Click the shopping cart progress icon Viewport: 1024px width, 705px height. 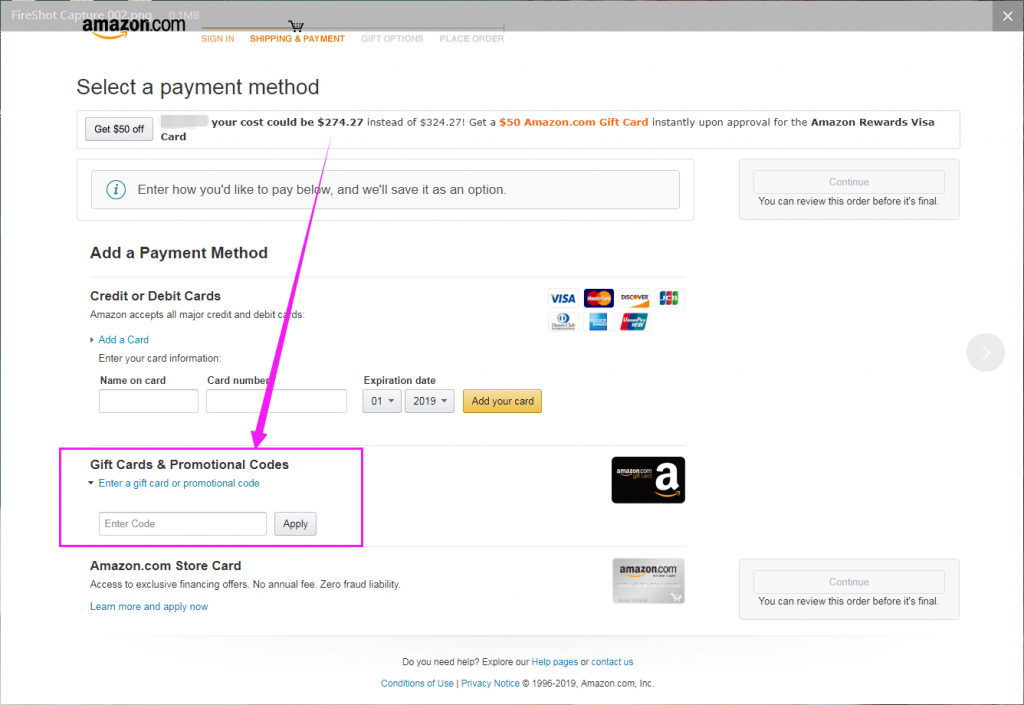[x=296, y=26]
